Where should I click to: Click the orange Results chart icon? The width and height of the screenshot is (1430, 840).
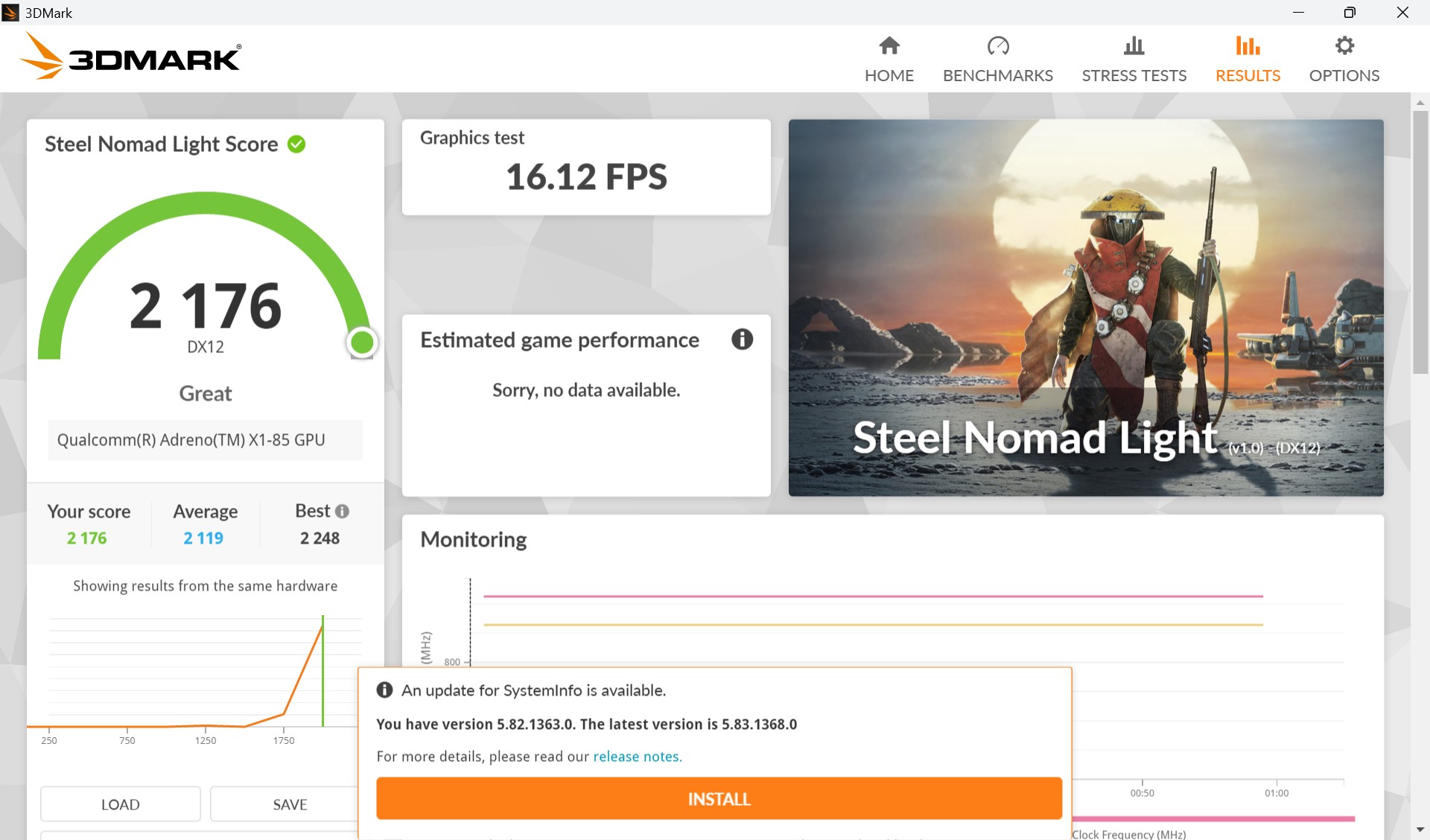pyautogui.click(x=1248, y=46)
